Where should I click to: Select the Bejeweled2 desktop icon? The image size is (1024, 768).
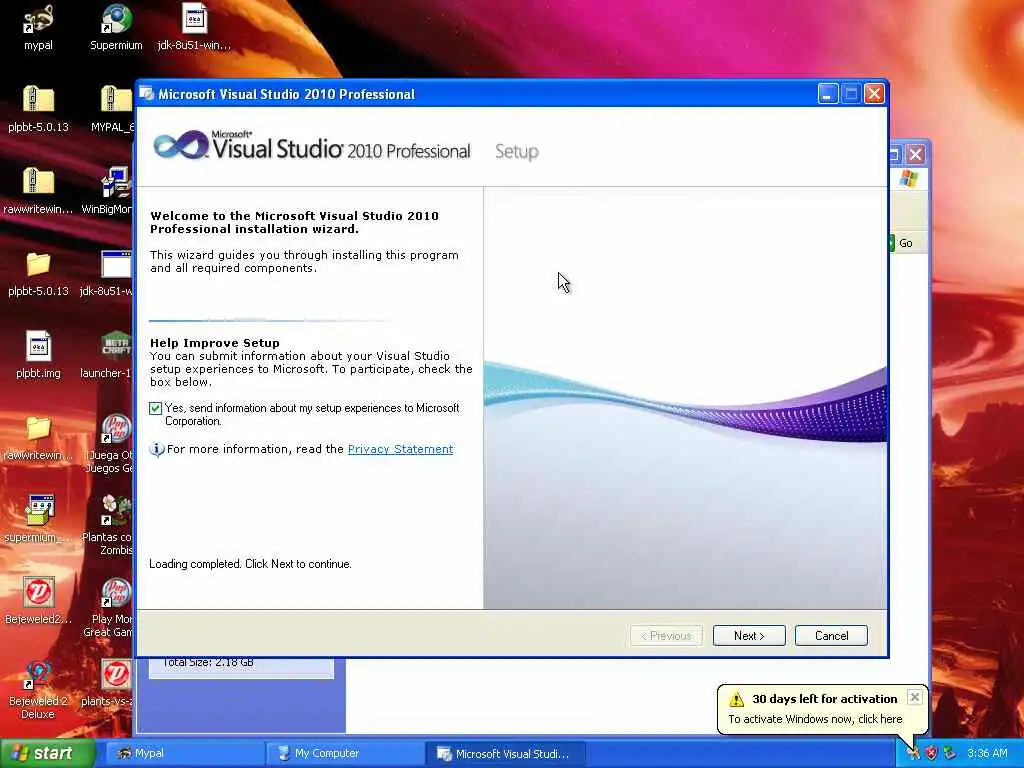(38, 593)
